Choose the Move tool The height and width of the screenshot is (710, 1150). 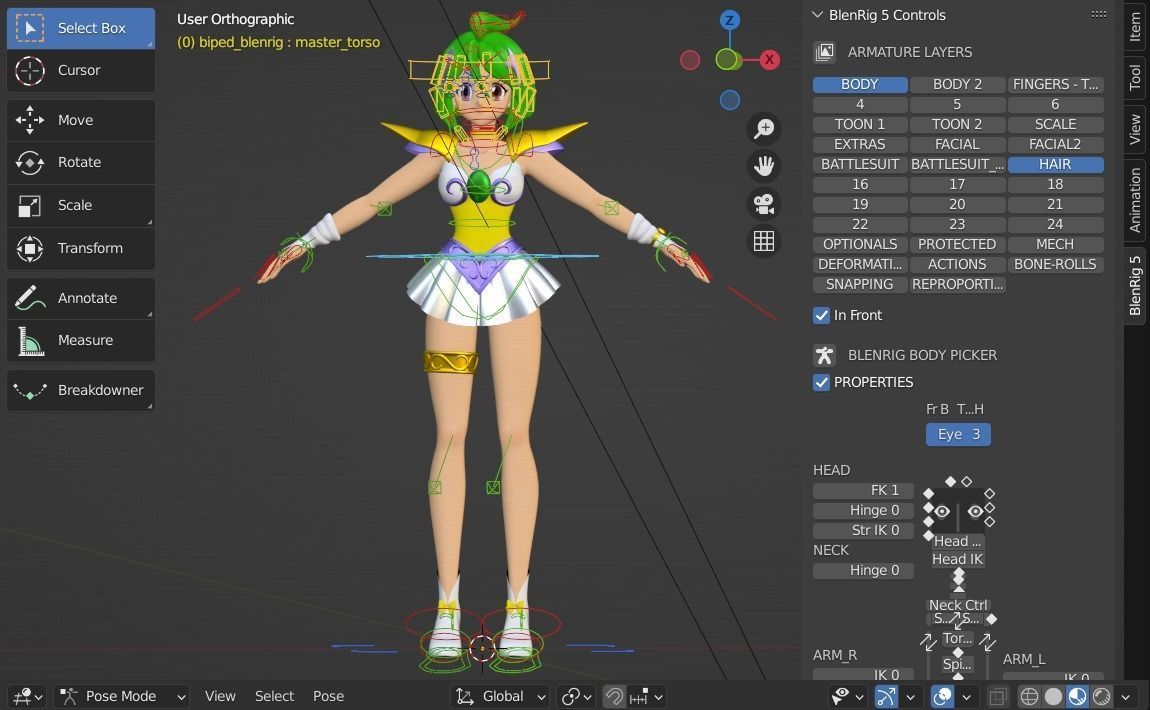(x=81, y=120)
